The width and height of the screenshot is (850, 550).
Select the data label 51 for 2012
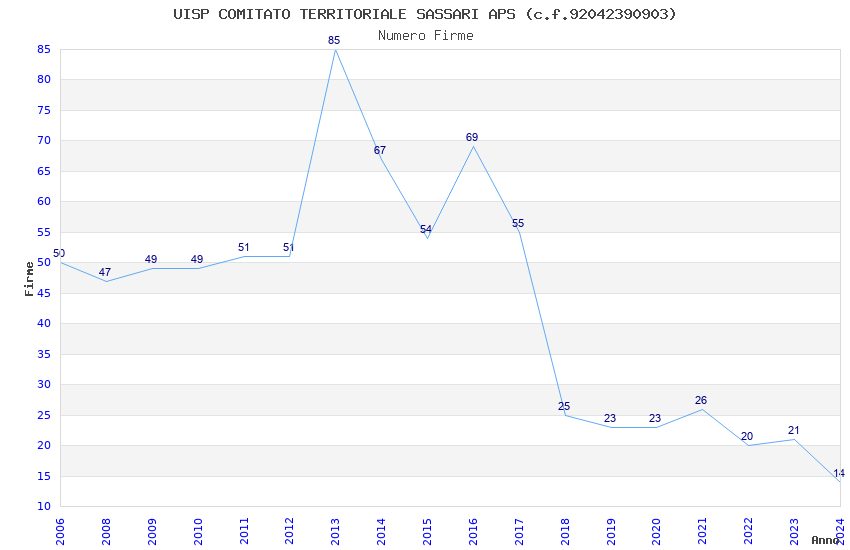[288, 248]
